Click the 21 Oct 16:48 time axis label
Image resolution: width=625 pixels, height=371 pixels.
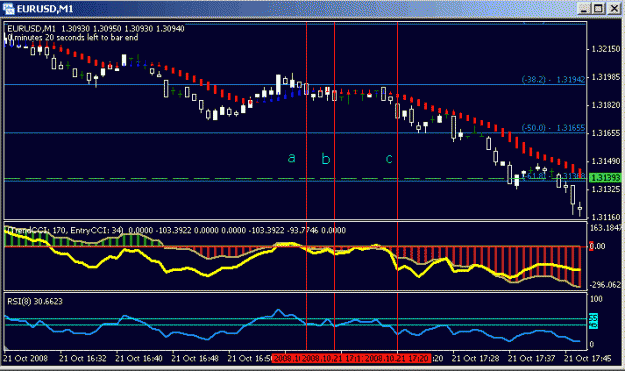pyautogui.click(x=195, y=358)
